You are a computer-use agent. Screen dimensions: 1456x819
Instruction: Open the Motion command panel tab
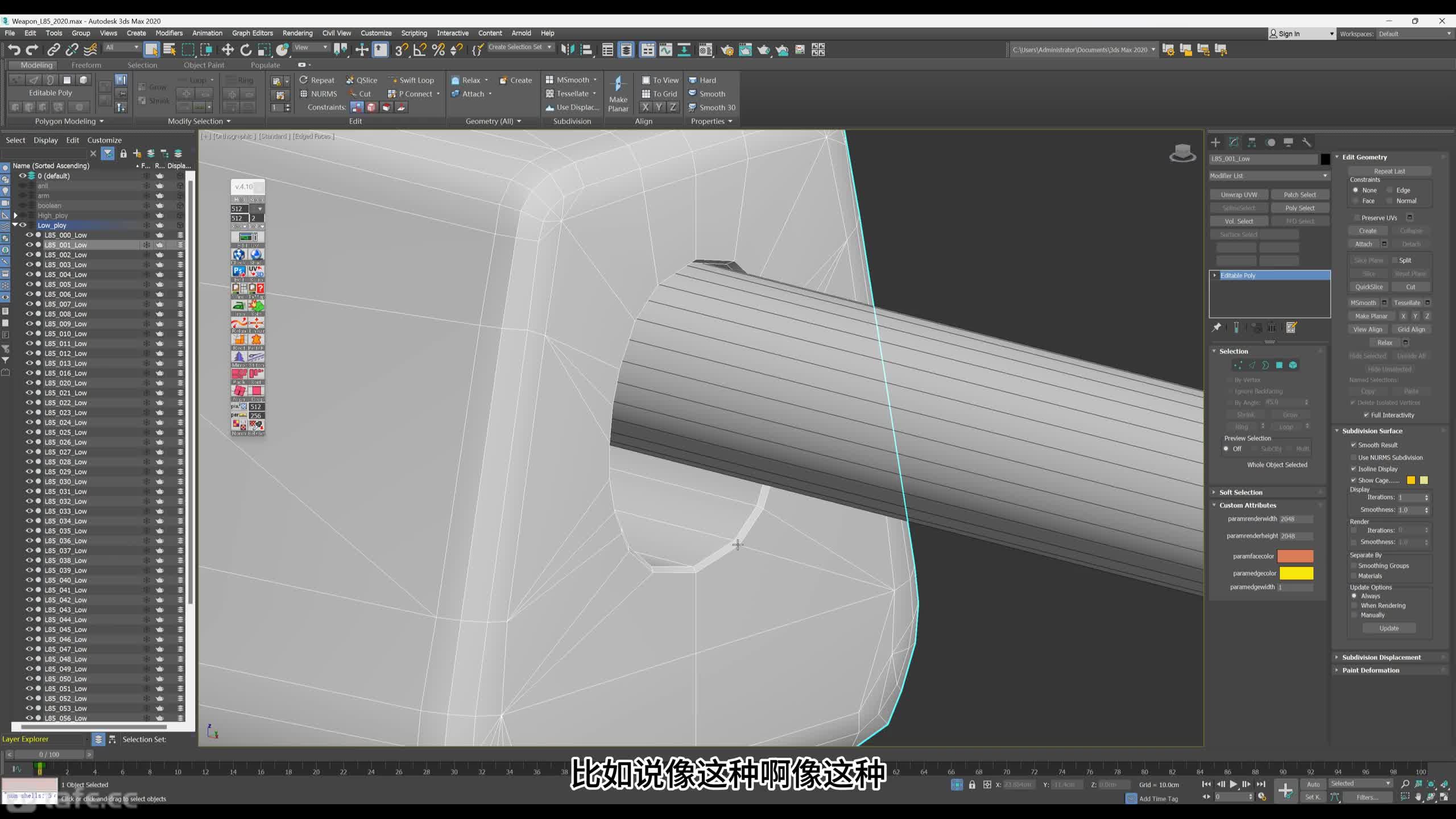point(1271,142)
